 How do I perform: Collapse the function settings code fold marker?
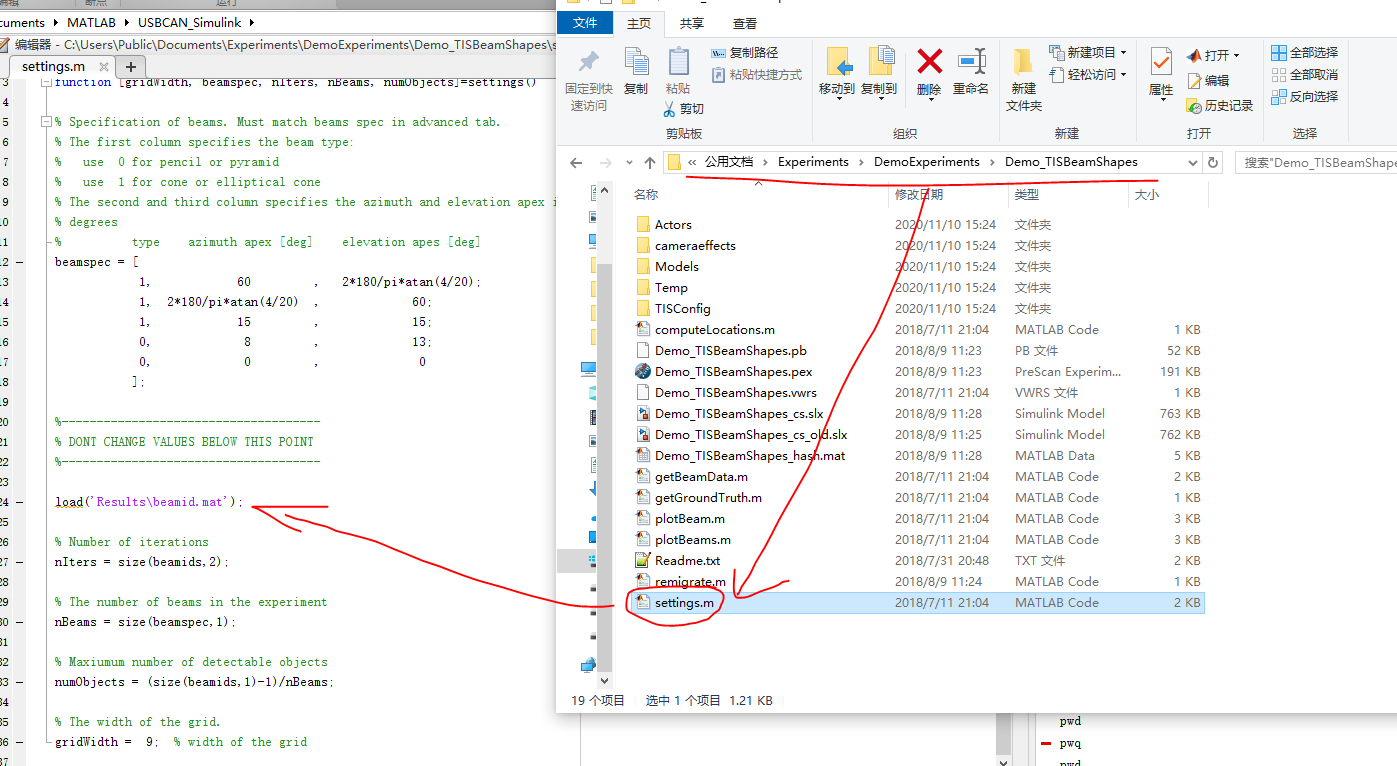pos(46,83)
